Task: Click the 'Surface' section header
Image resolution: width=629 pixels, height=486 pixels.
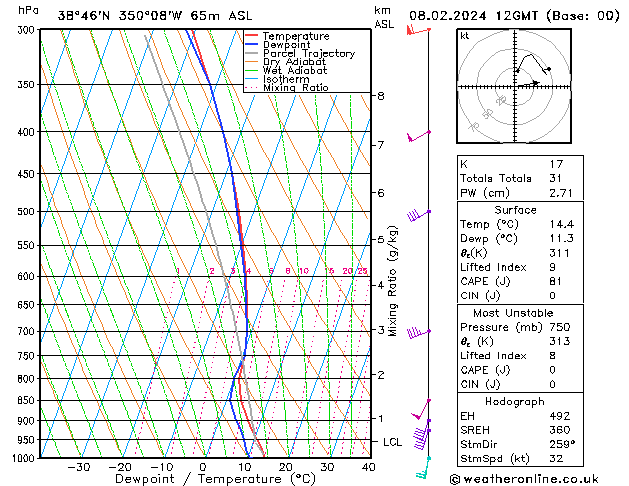Action: tap(515, 210)
